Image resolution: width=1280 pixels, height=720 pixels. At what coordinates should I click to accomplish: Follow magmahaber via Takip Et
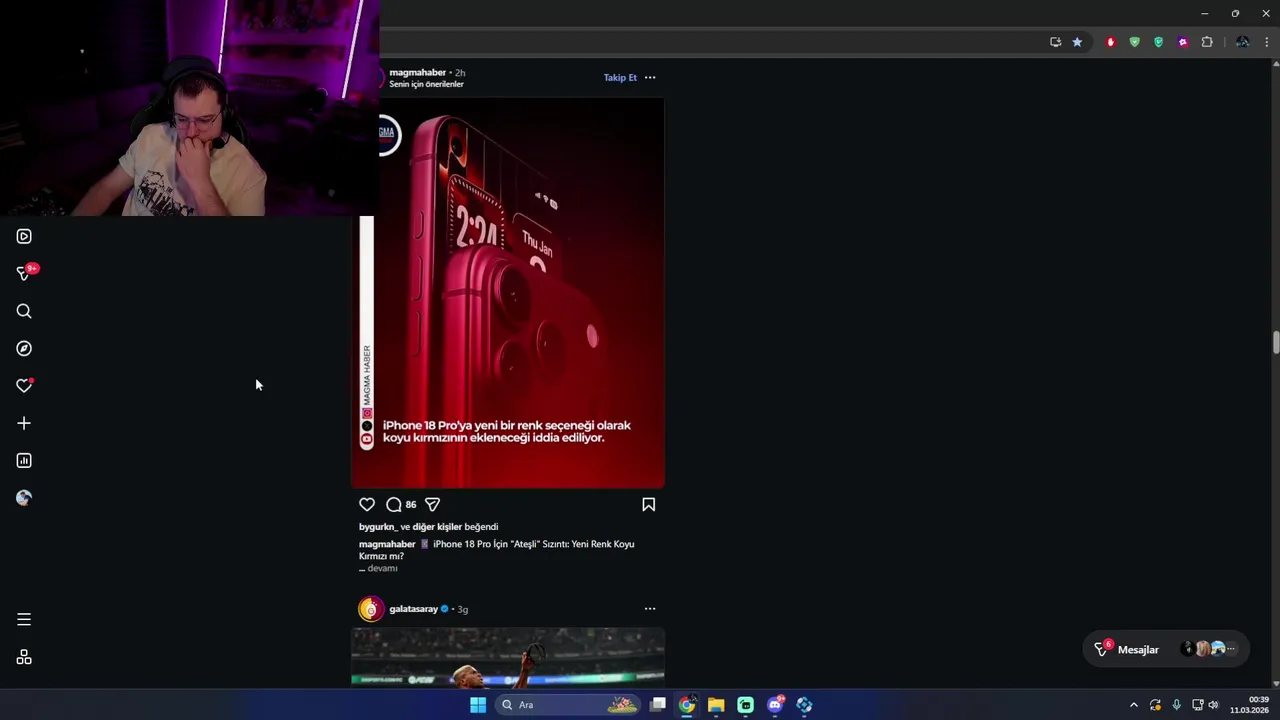click(620, 78)
